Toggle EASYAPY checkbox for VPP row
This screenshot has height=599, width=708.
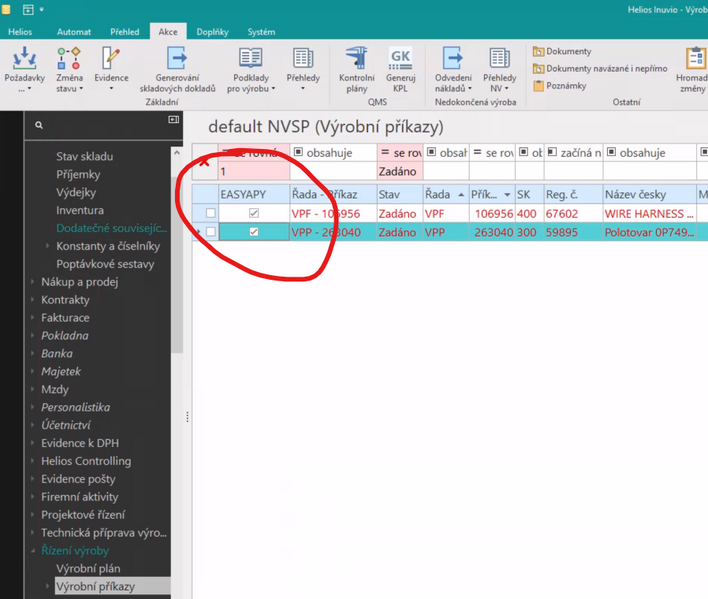pos(254,232)
